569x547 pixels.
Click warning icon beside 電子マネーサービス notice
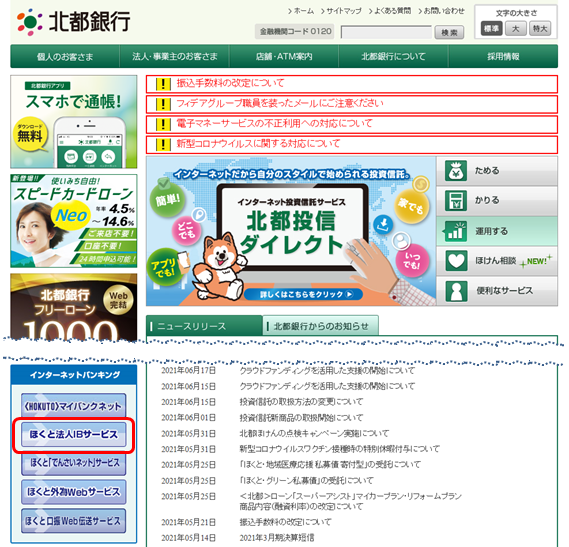click(x=163, y=124)
